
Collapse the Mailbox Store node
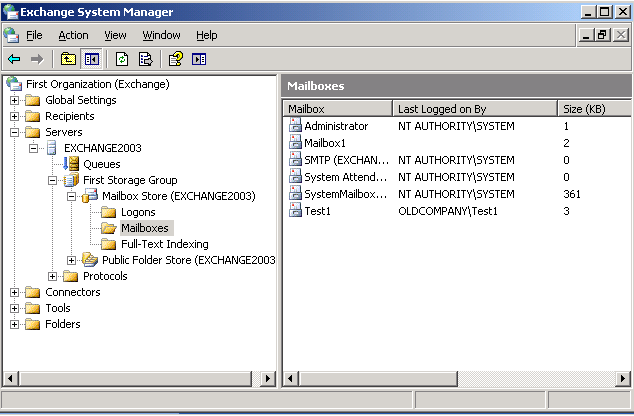coord(71,196)
